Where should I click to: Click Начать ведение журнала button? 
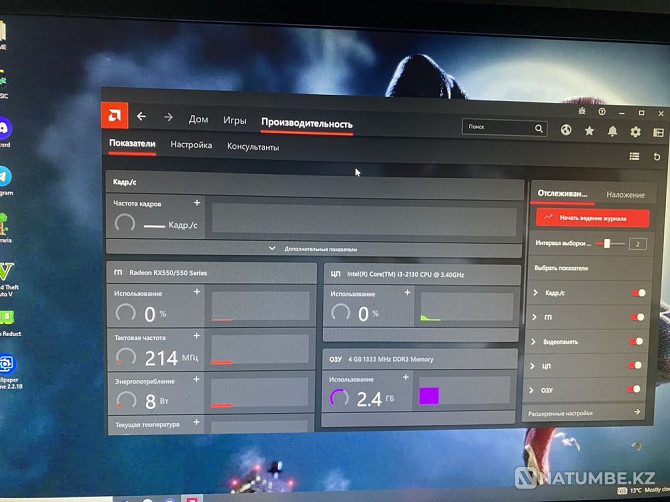click(593, 218)
